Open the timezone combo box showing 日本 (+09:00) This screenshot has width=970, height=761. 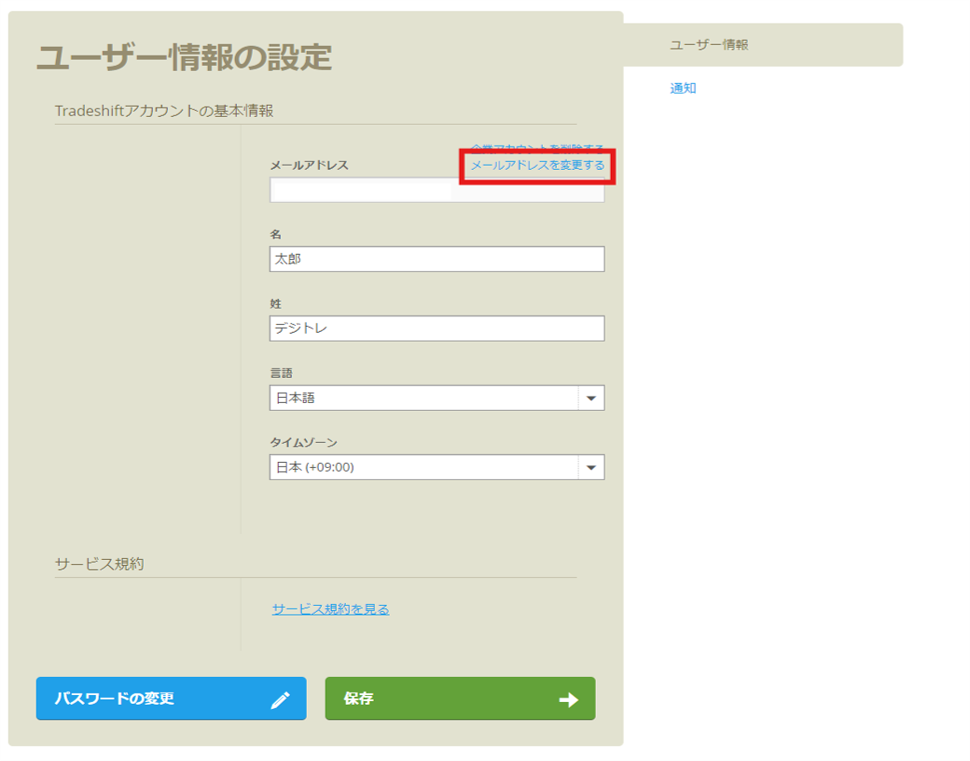(x=425, y=467)
